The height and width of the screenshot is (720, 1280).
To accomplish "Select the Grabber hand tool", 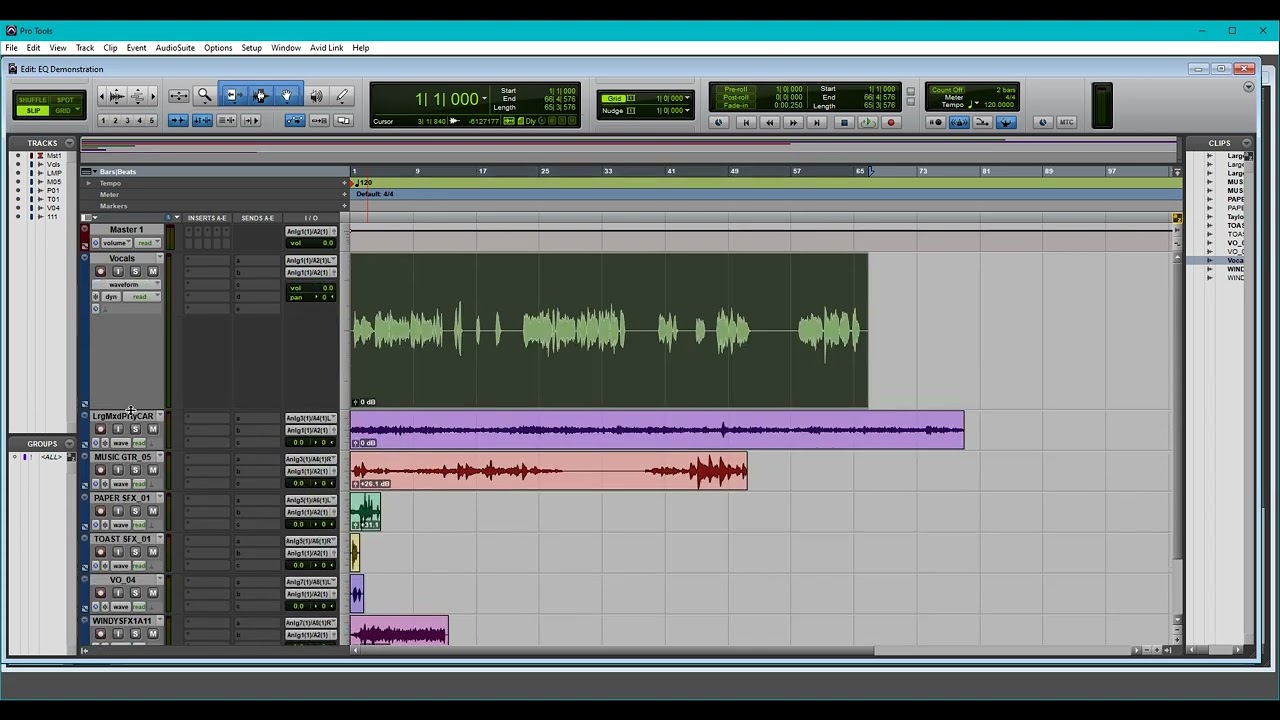I will [287, 96].
